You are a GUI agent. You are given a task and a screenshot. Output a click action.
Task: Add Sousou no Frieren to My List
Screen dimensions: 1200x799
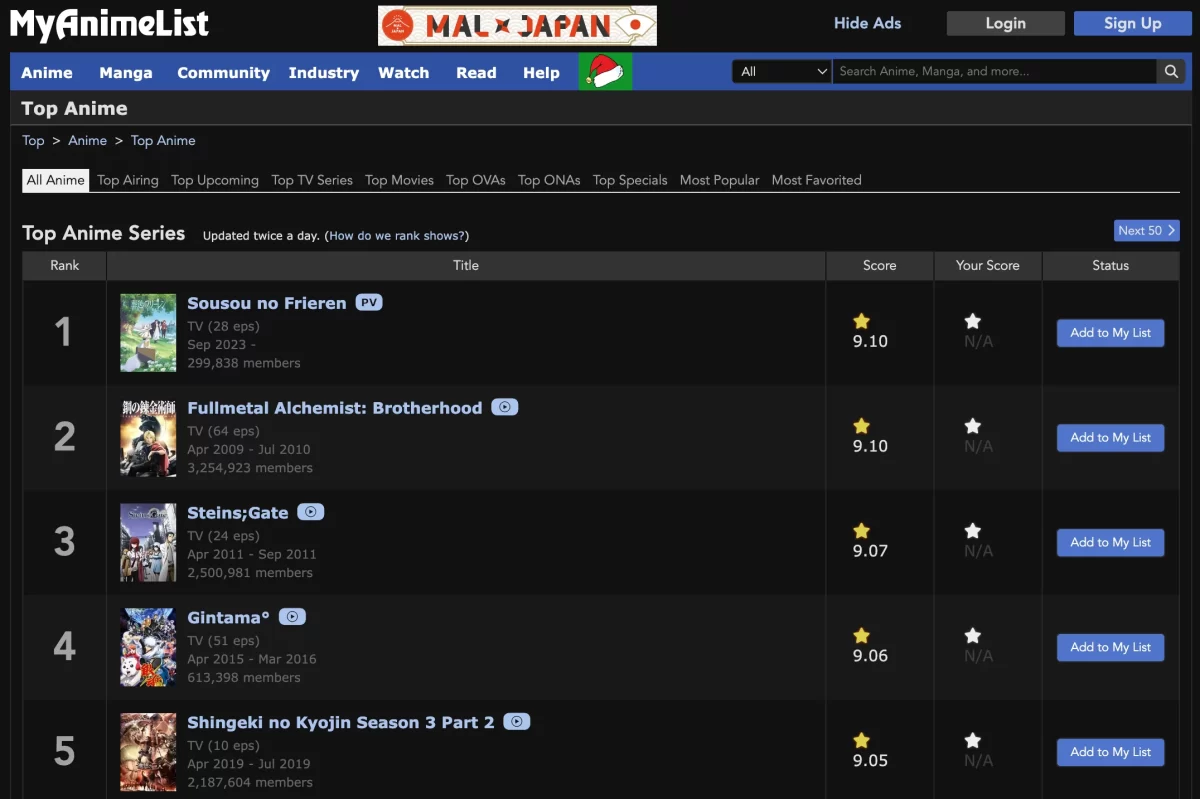coord(1110,333)
